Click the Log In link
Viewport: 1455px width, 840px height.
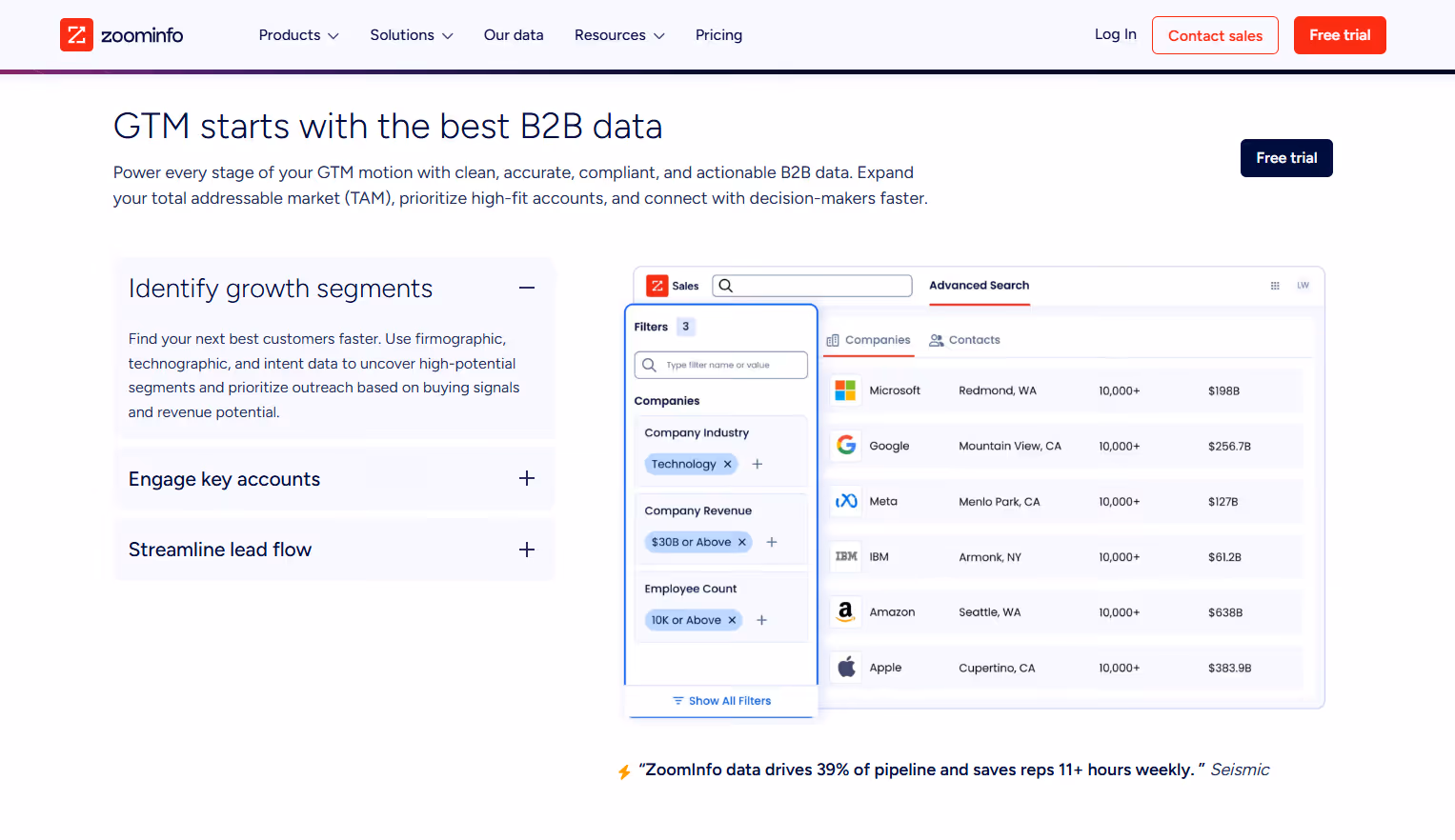(1115, 34)
